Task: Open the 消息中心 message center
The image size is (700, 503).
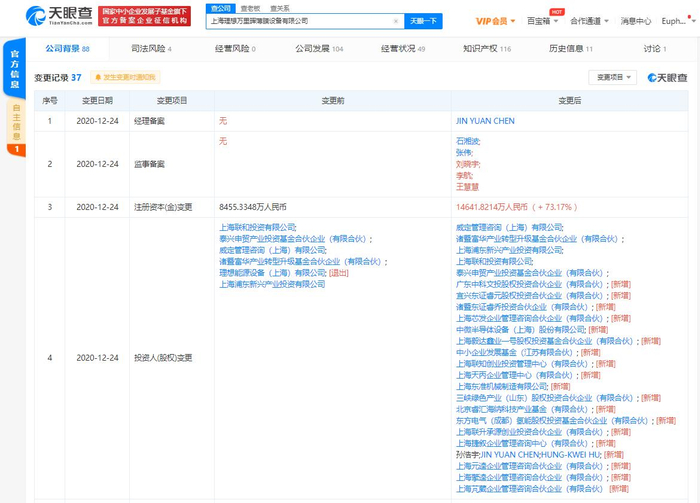Action: pyautogui.click(x=636, y=21)
